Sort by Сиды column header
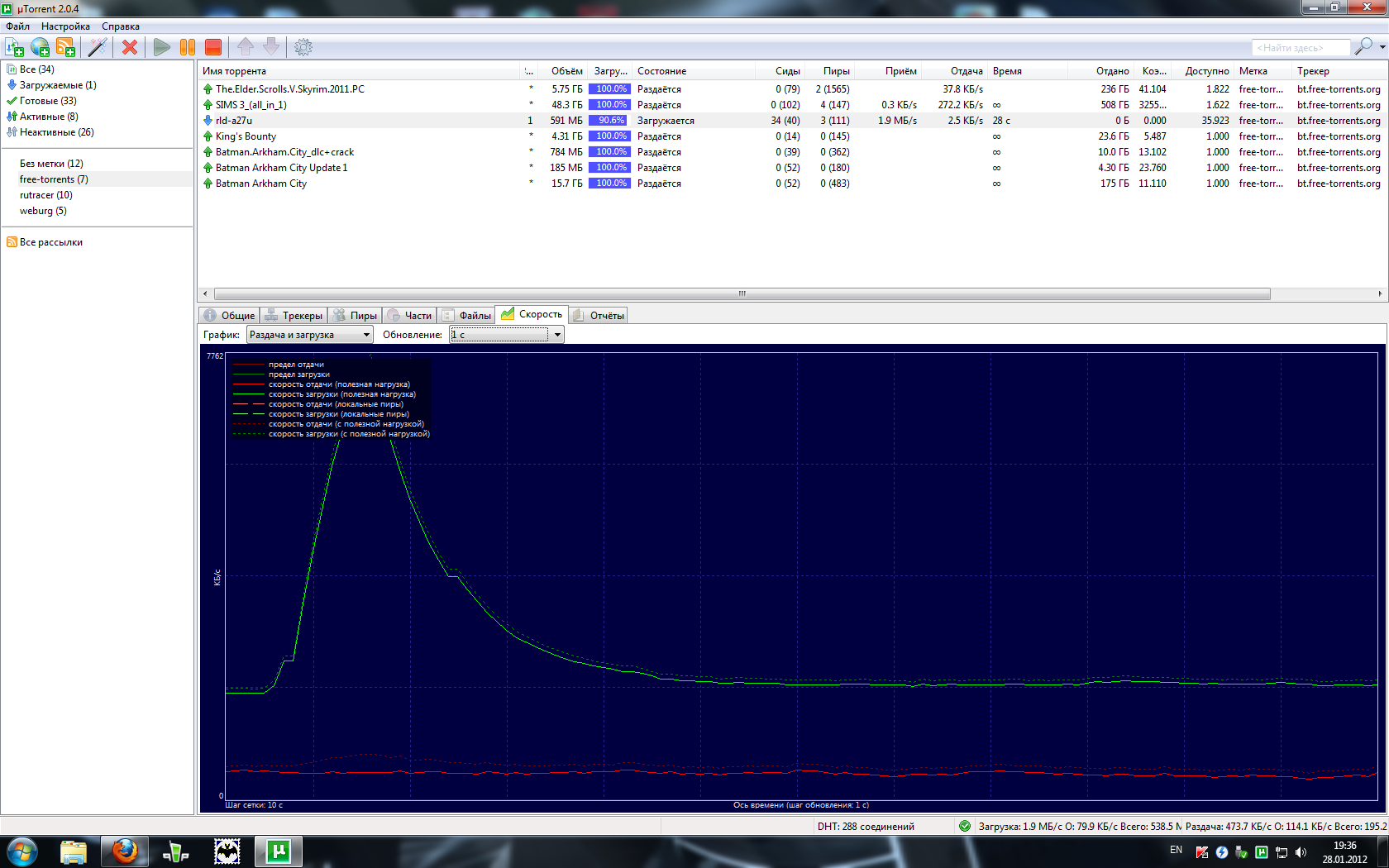 787,71
